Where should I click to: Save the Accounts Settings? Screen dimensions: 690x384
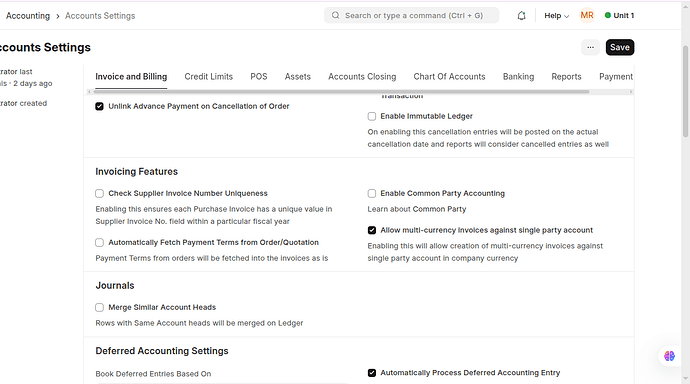(x=620, y=48)
